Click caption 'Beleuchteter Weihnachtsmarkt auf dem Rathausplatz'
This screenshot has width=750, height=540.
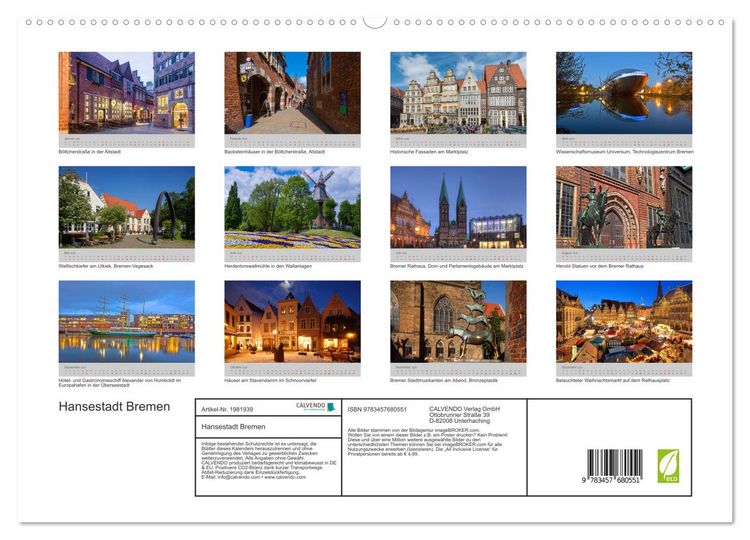click(613, 380)
